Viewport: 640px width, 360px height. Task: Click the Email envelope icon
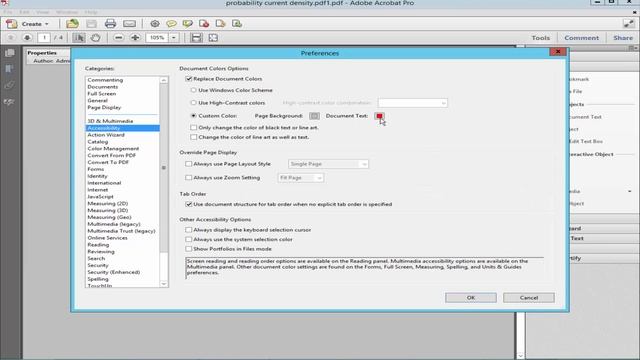[x=129, y=24]
